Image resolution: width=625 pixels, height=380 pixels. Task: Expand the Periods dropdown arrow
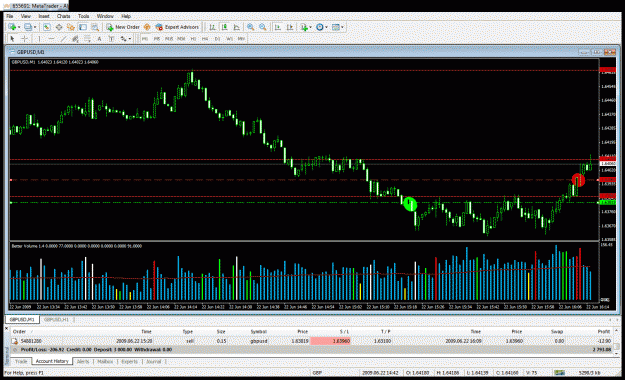(x=326, y=27)
